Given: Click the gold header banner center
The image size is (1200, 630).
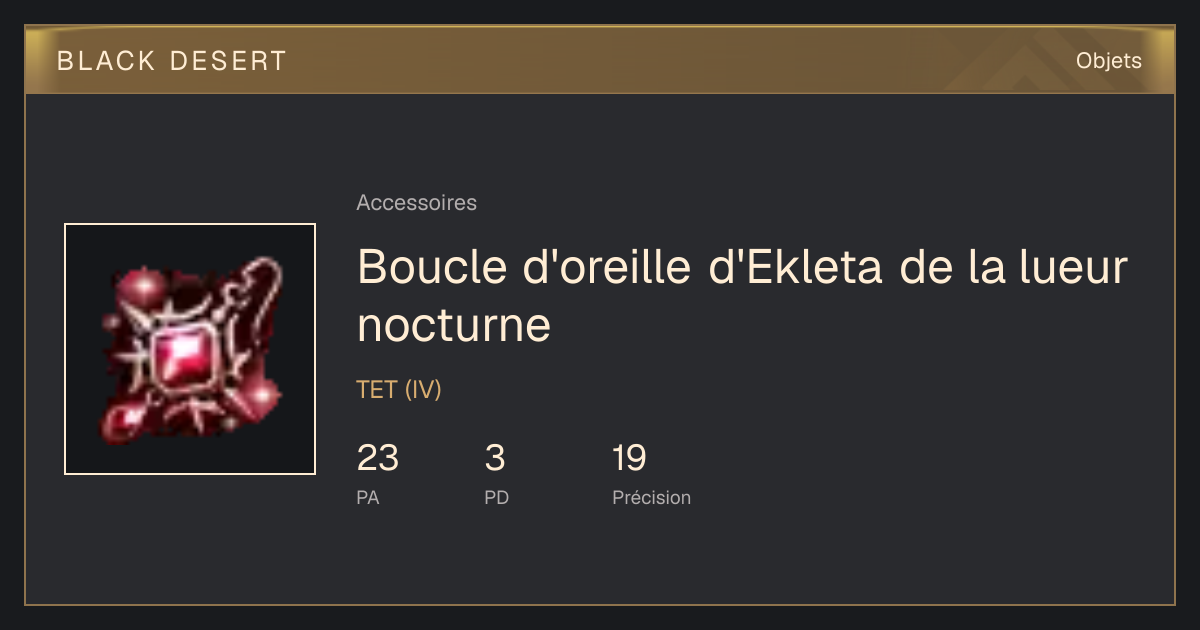Looking at the screenshot, I should coord(600,60).
